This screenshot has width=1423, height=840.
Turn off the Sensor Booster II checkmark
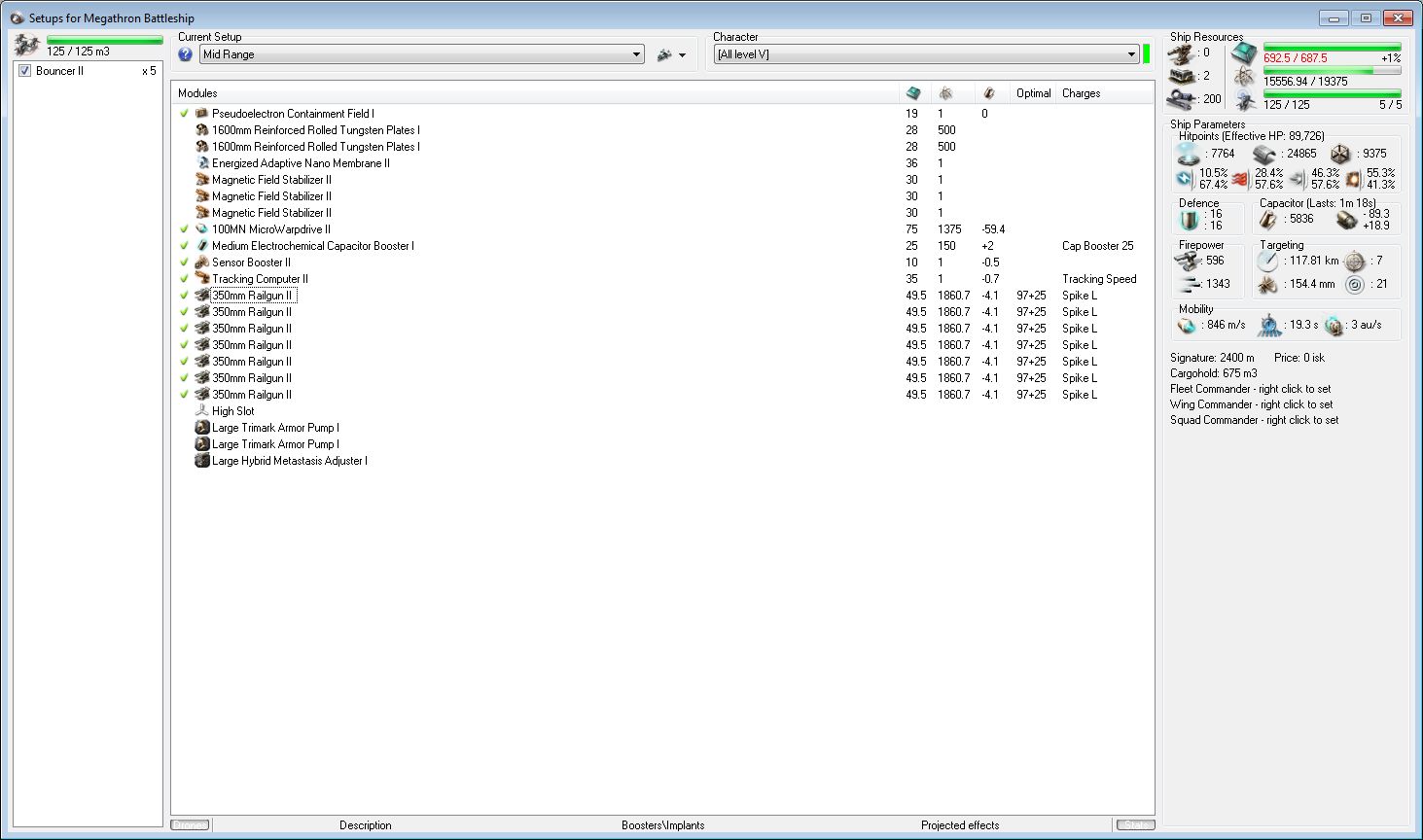(x=185, y=262)
